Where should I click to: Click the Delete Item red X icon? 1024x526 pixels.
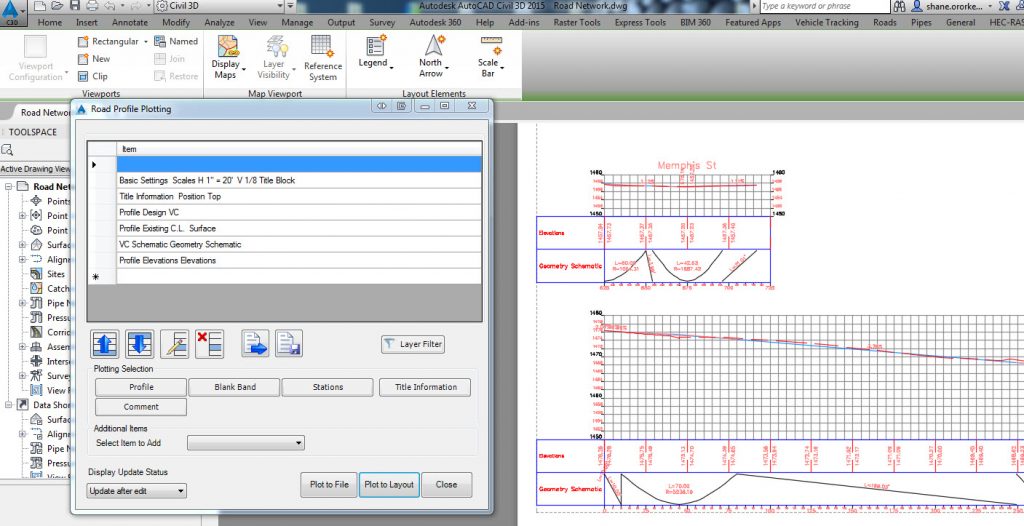click(x=209, y=344)
